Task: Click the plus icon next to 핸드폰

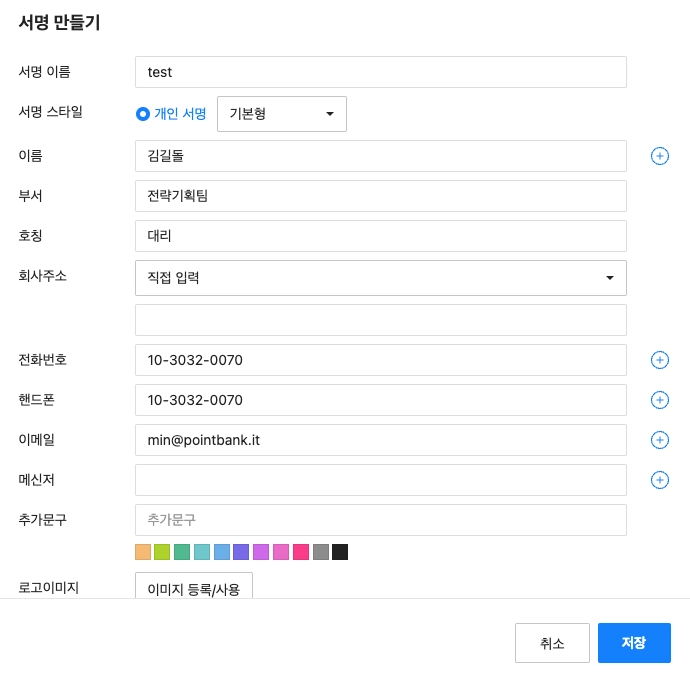Action: coord(660,400)
